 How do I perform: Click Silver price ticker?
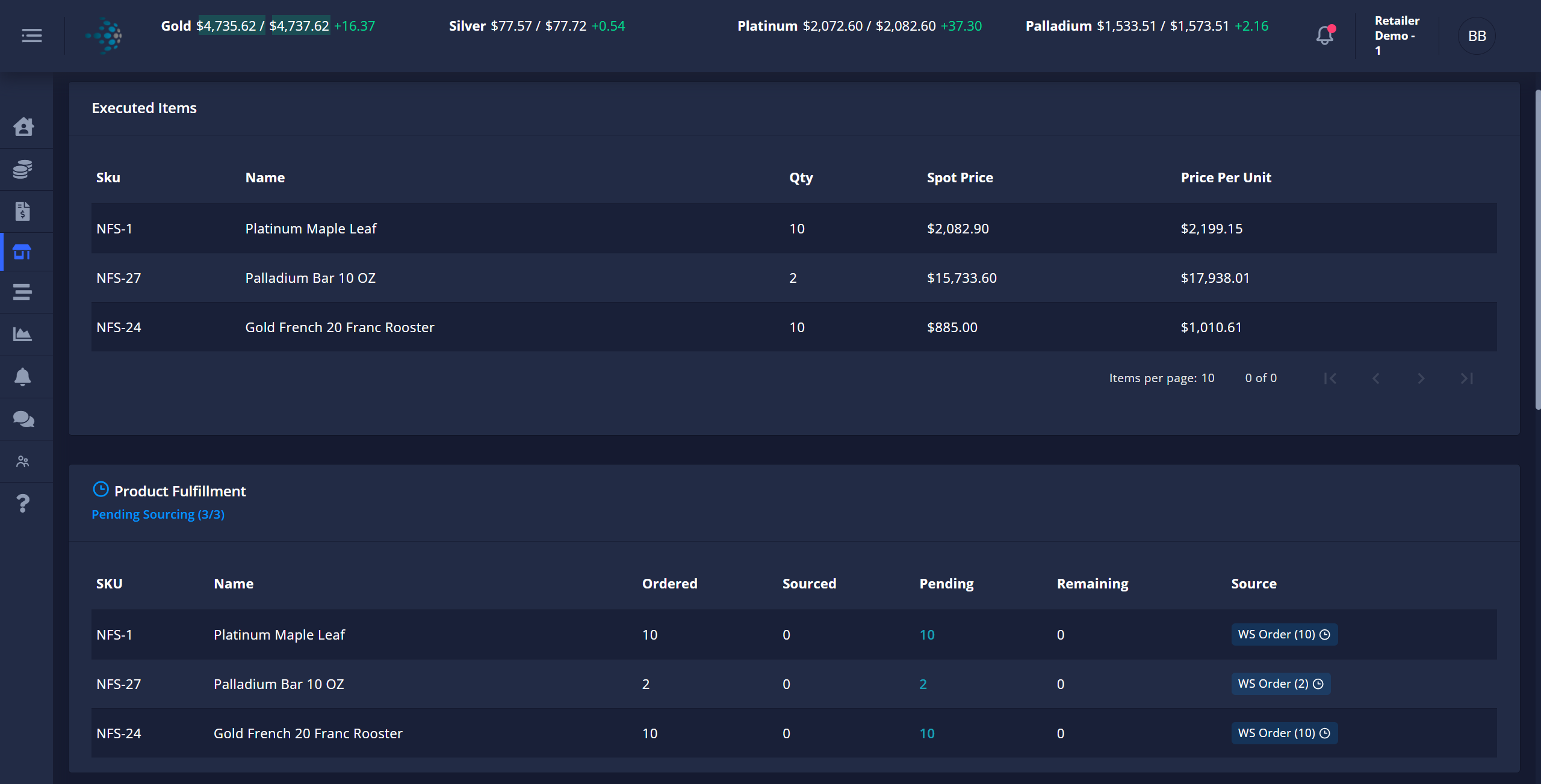pyautogui.click(x=536, y=26)
